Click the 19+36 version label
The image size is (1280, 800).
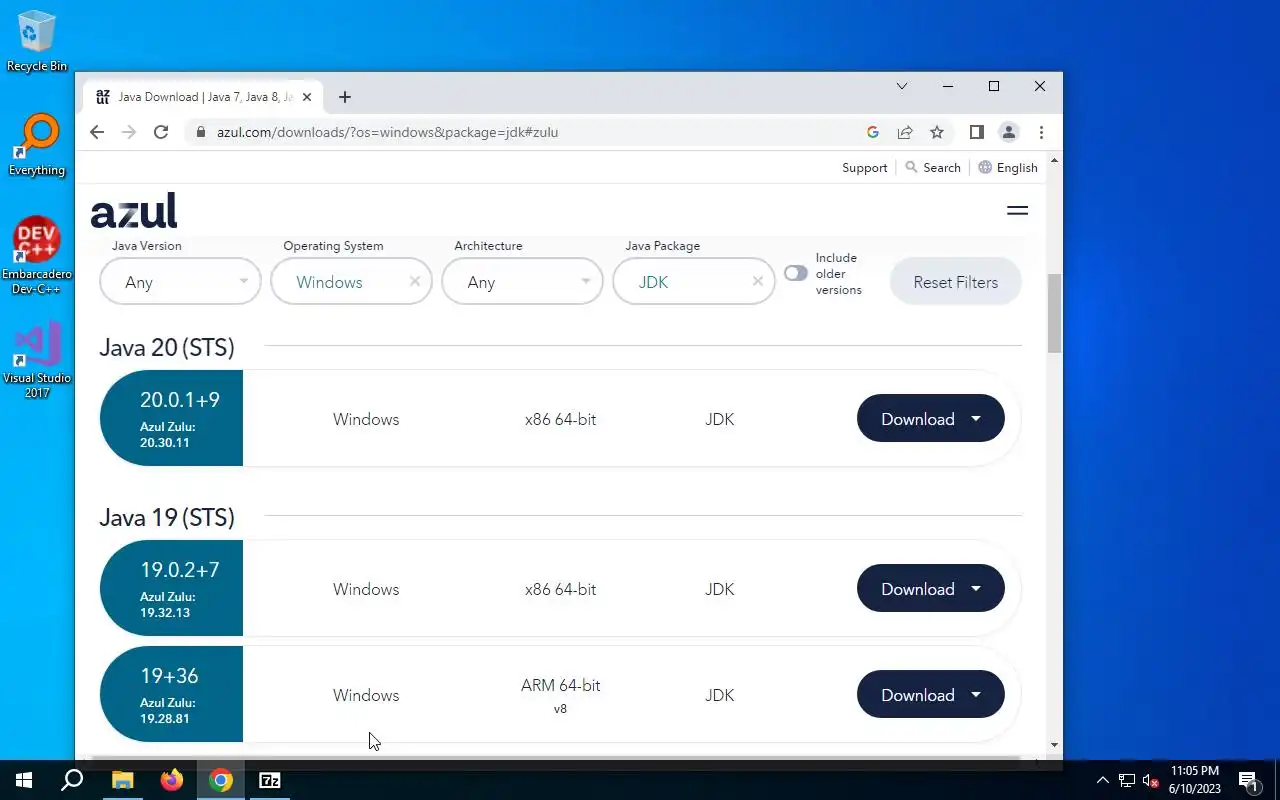pyautogui.click(x=169, y=676)
